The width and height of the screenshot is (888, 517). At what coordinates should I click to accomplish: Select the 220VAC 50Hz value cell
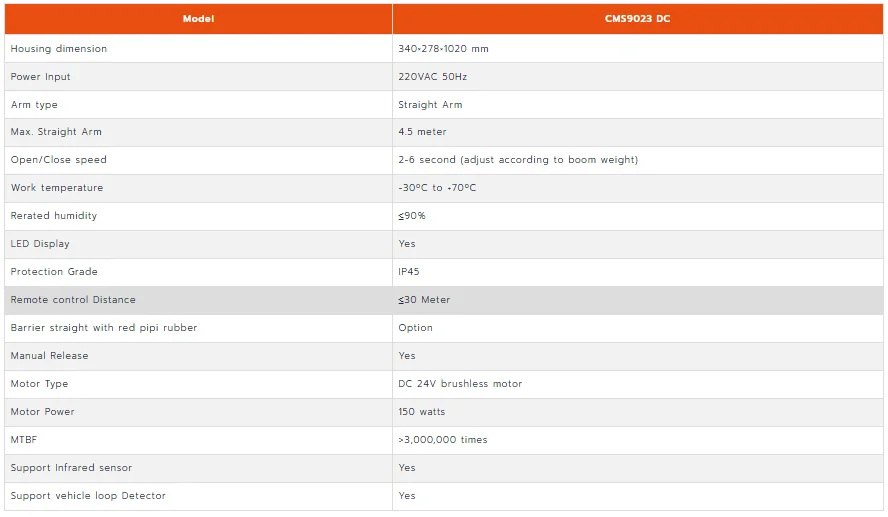[x=638, y=76]
